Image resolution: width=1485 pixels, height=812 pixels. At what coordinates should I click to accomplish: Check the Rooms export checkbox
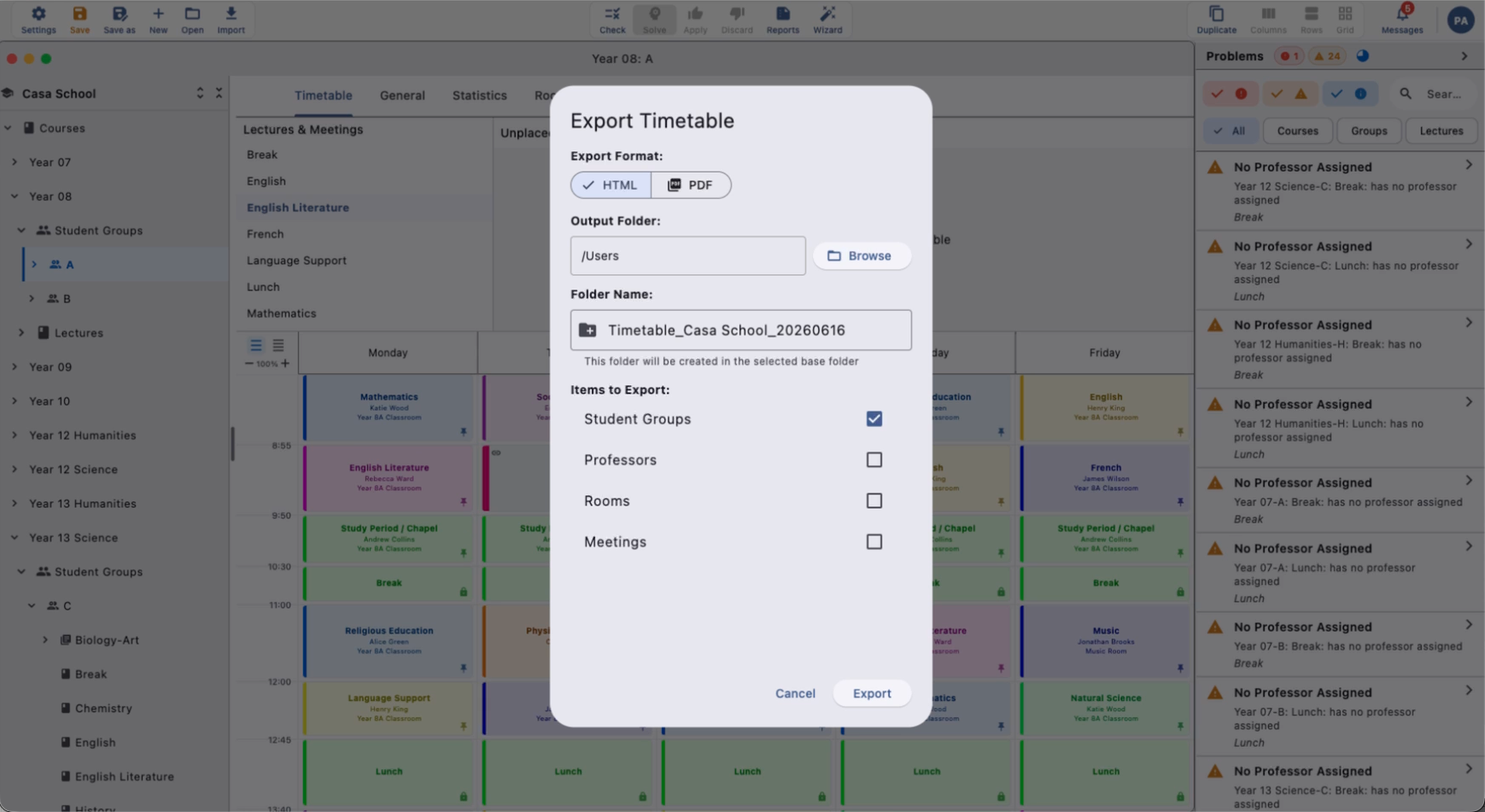point(874,500)
